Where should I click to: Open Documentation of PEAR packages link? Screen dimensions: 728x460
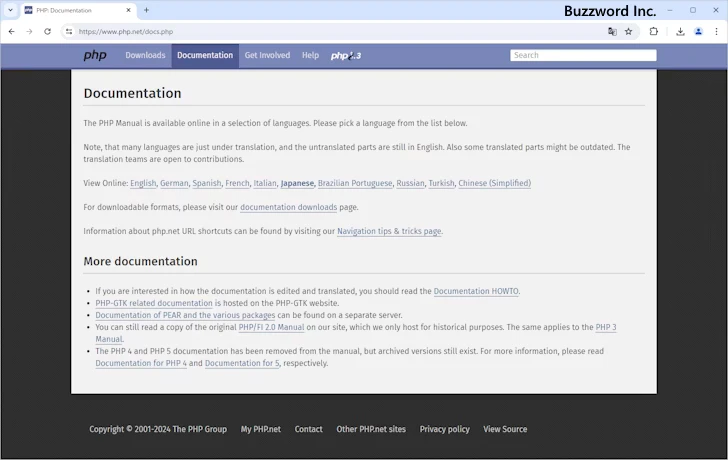pyautogui.click(x=185, y=315)
